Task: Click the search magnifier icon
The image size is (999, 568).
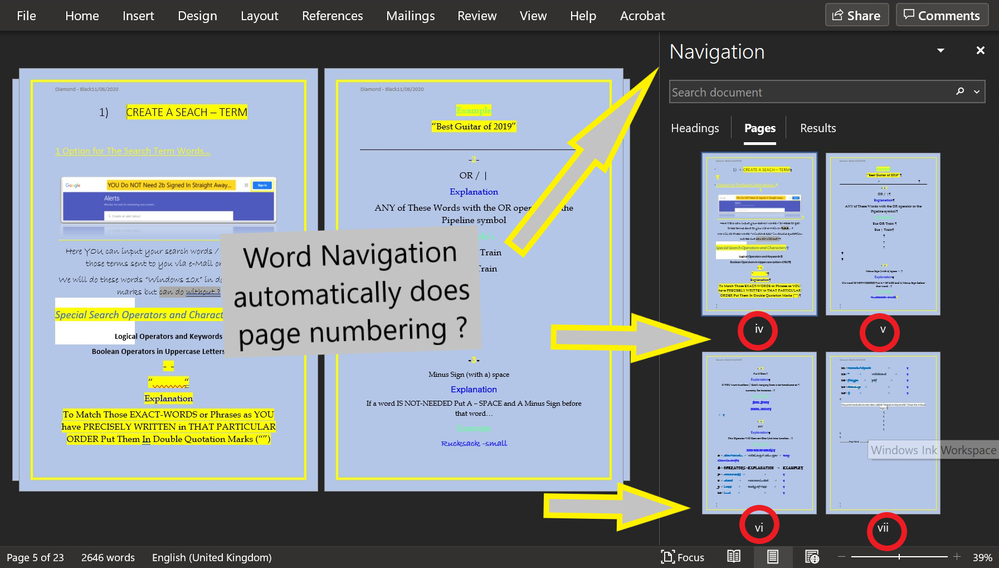Action: click(960, 92)
